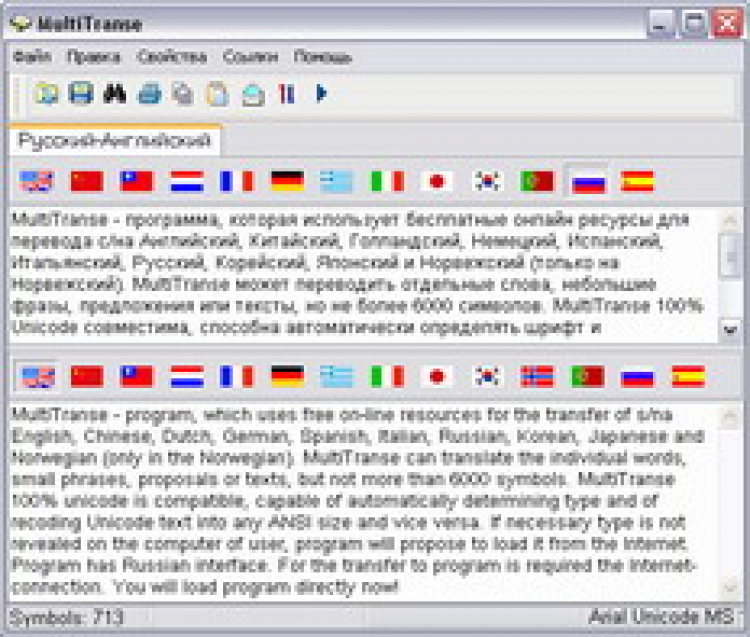Pick China flag in target language row
The height and width of the screenshot is (637, 750).
87,376
